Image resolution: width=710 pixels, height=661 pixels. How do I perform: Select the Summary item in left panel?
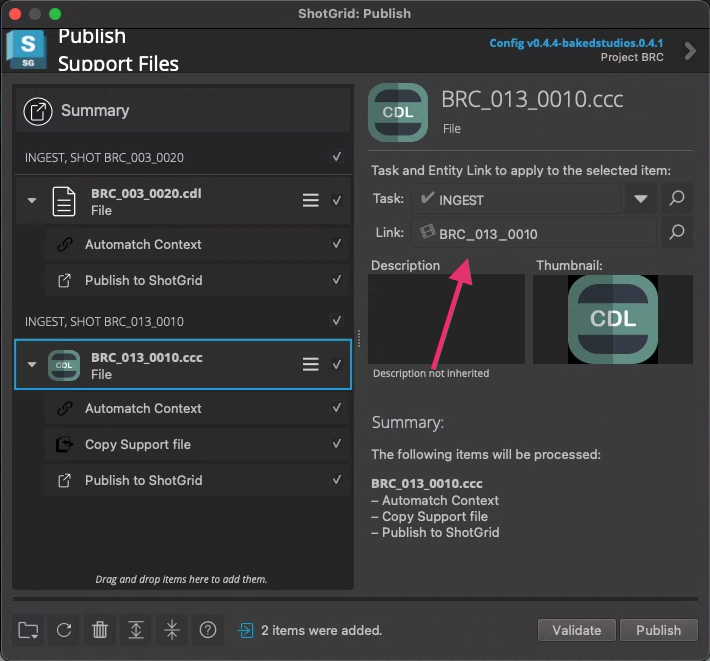point(94,111)
